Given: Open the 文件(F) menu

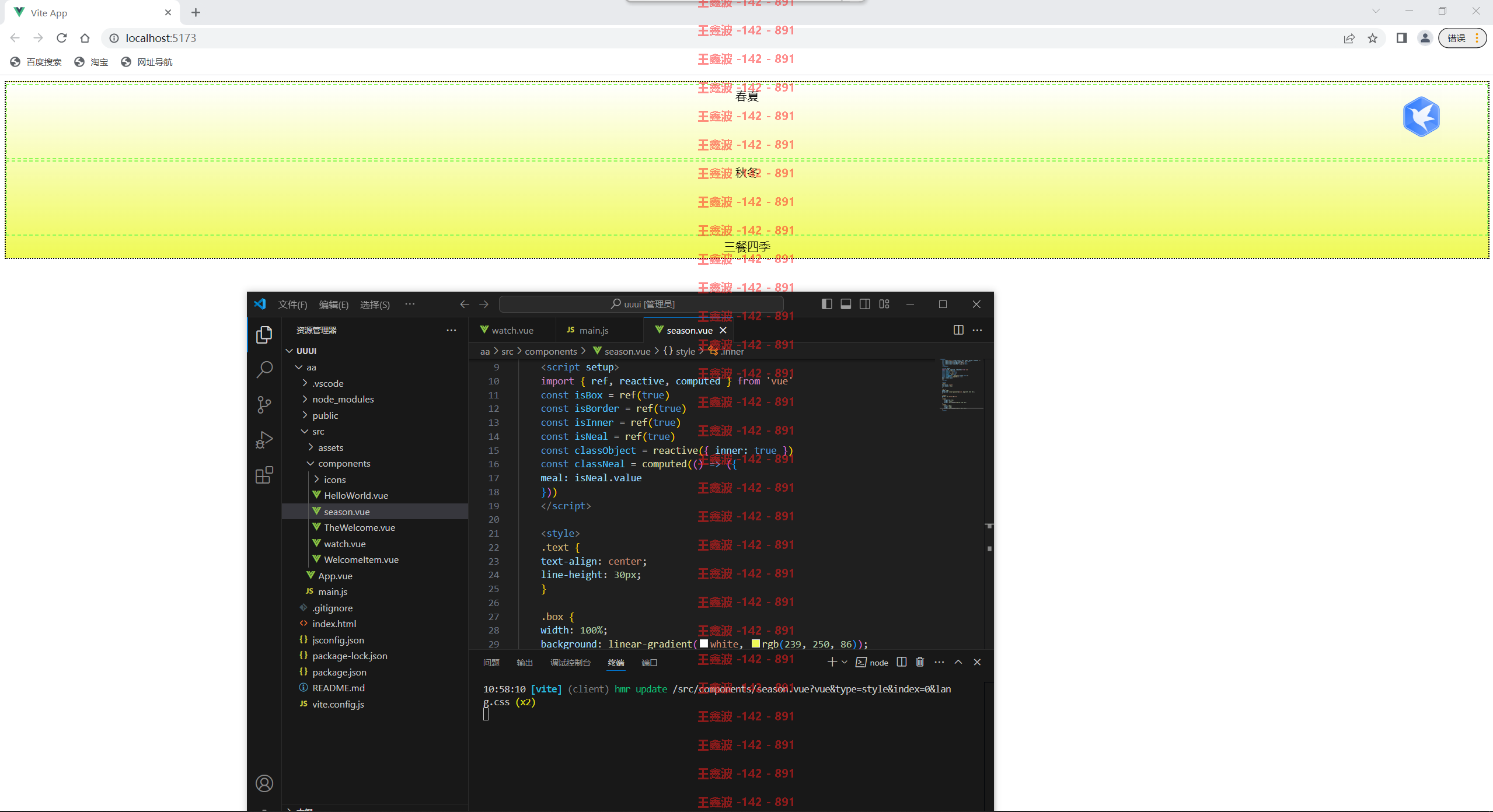Looking at the screenshot, I should coord(292,304).
